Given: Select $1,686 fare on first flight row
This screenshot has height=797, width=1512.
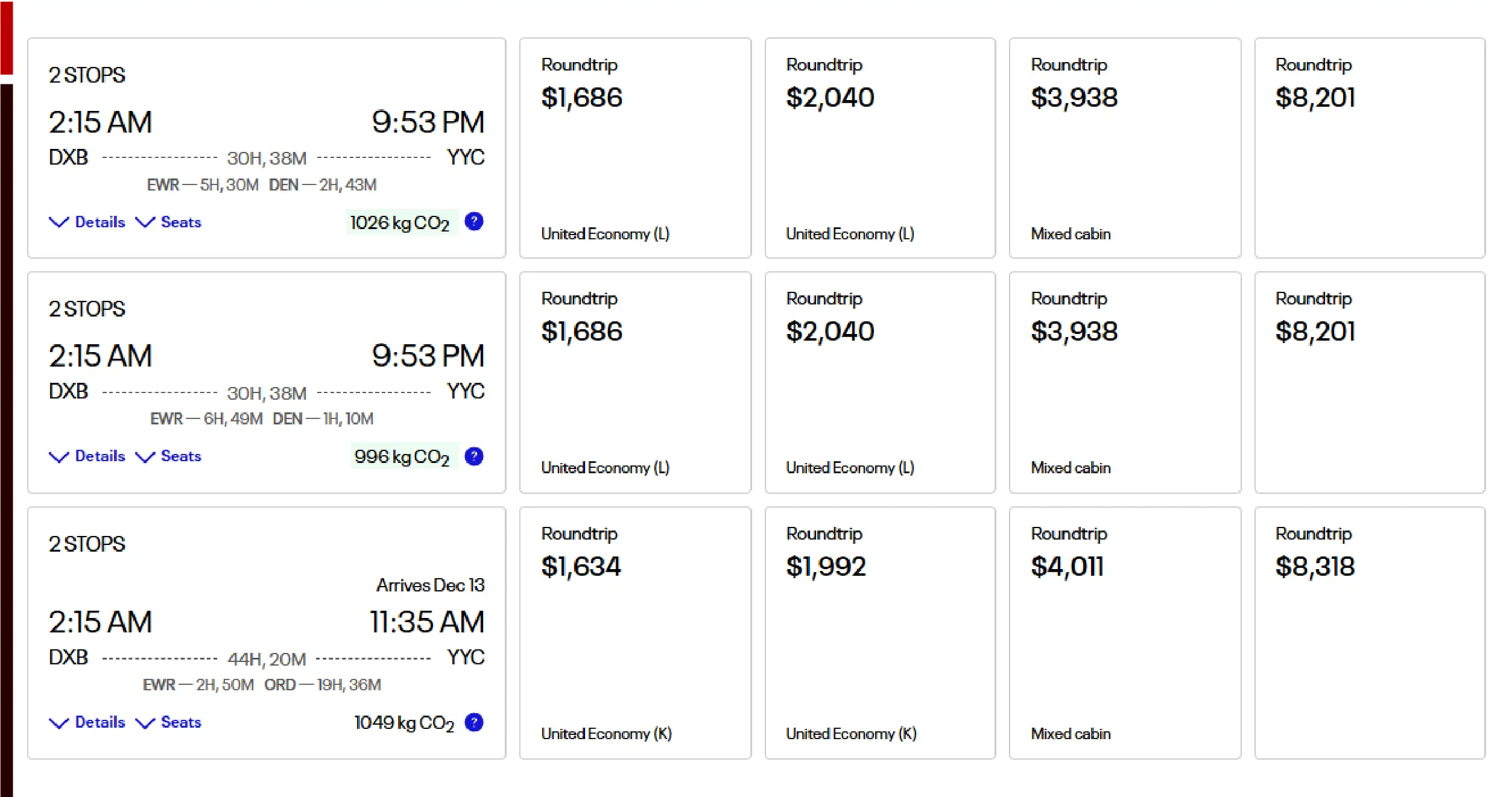Looking at the screenshot, I should coord(635,148).
